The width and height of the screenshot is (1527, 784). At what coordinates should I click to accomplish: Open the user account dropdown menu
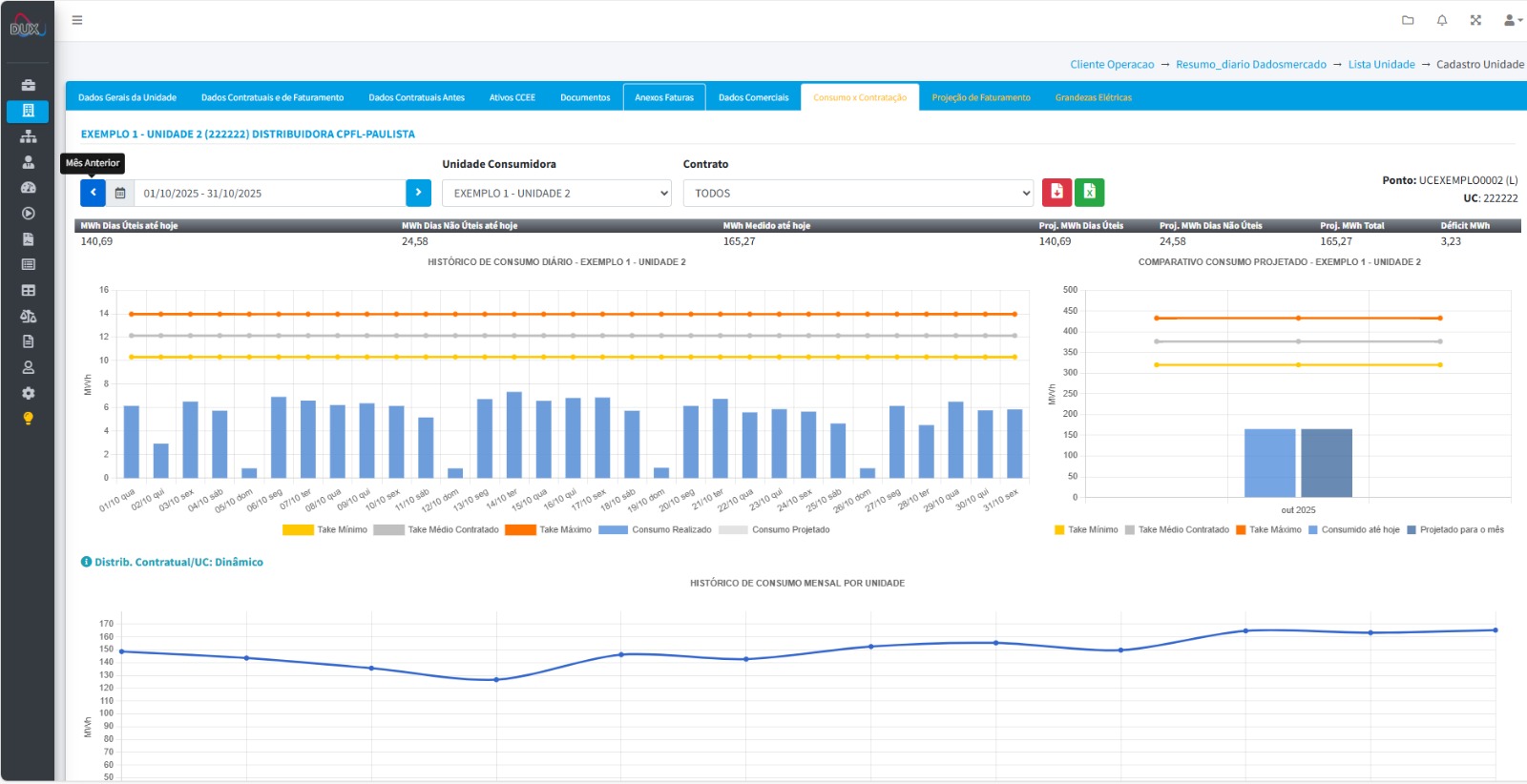(1512, 20)
